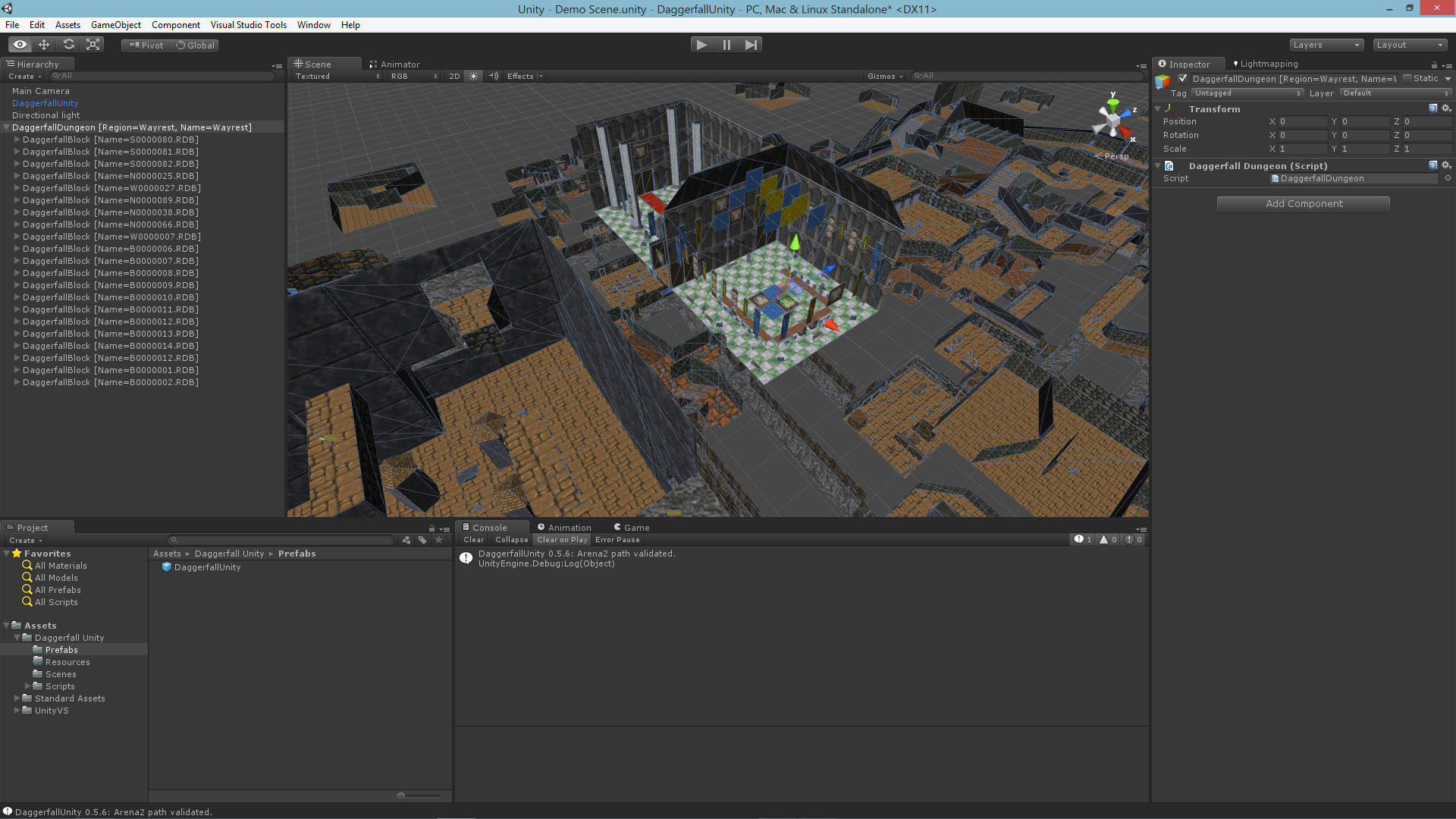The height and width of the screenshot is (819, 1456).
Task: Open the GameObject menu
Action: tap(116, 25)
